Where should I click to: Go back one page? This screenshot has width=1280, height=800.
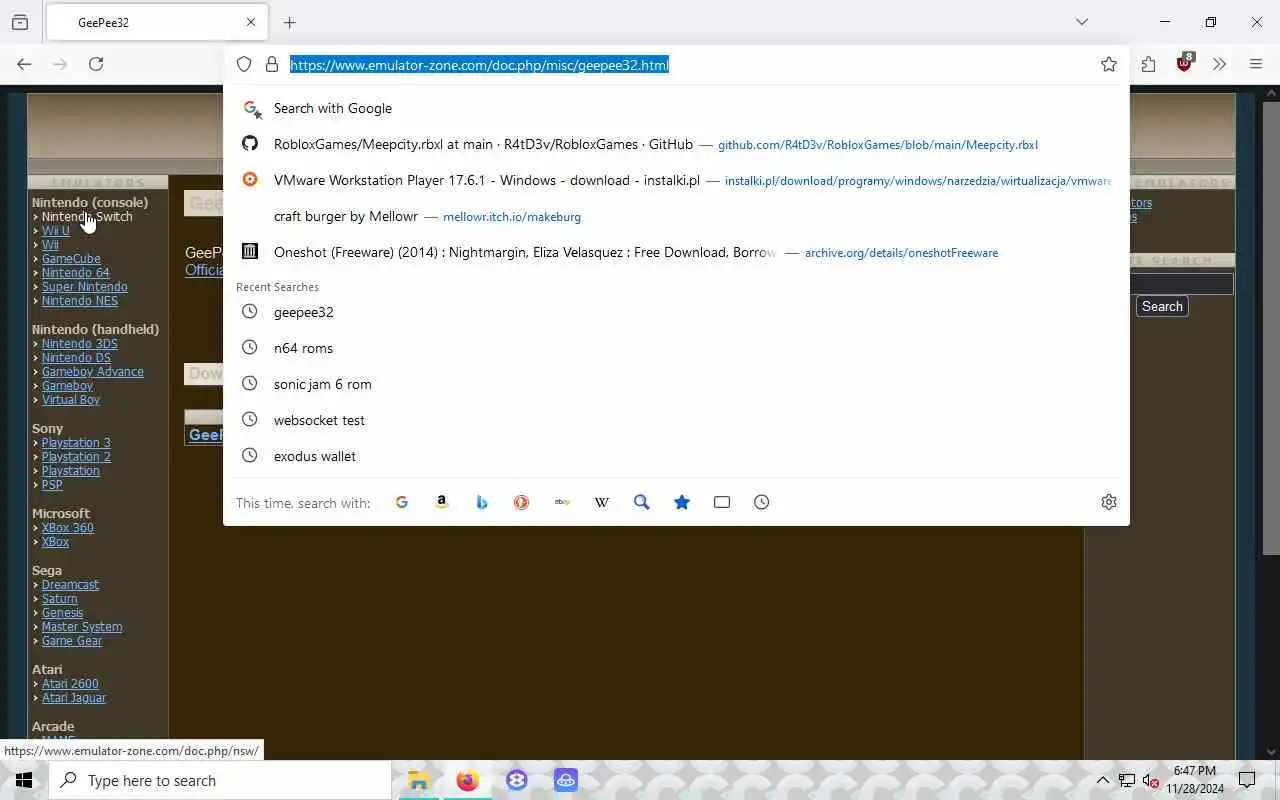coord(24,64)
